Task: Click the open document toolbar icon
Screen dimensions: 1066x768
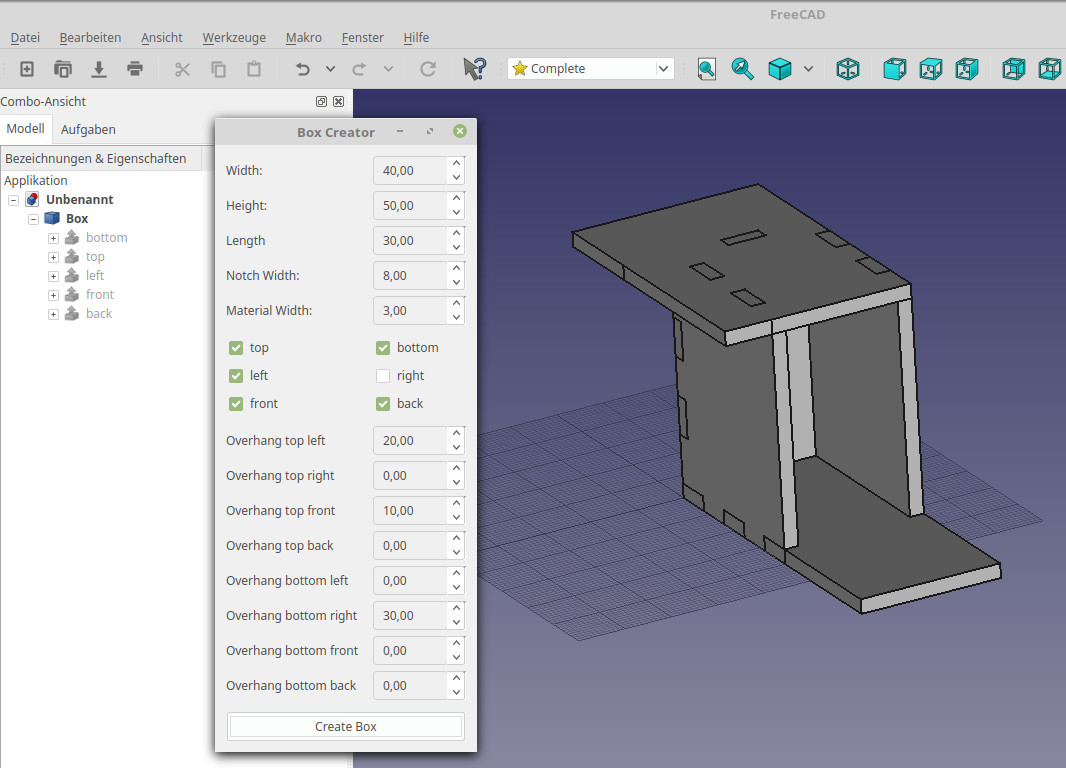Action: (x=63, y=69)
